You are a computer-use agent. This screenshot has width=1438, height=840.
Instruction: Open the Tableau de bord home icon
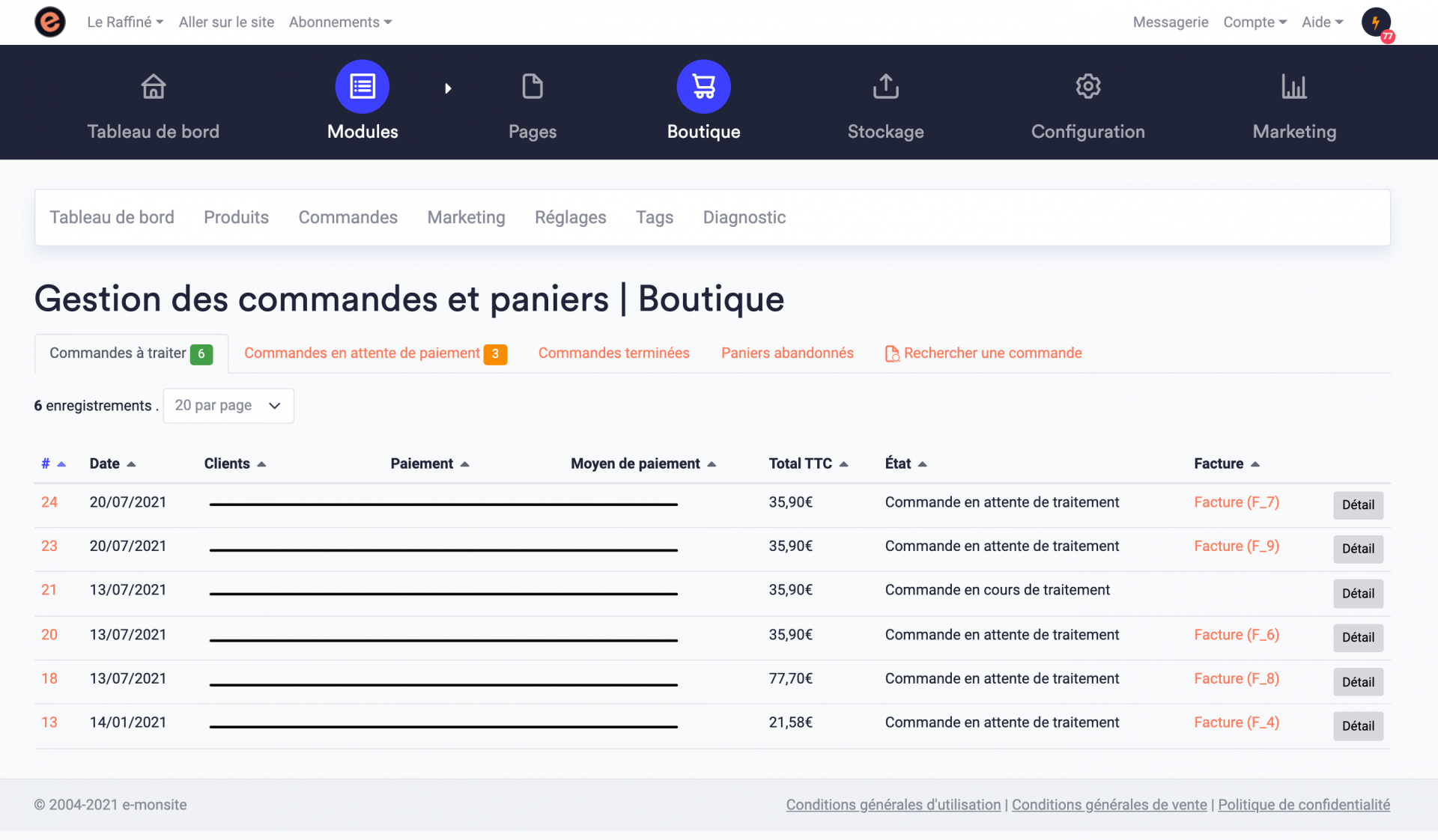(x=154, y=86)
